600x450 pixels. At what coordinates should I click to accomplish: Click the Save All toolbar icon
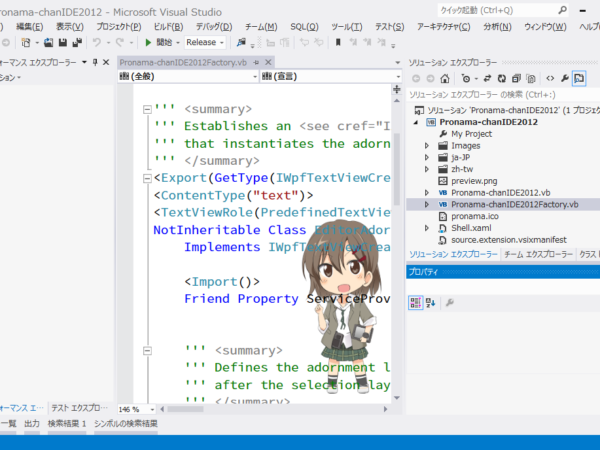pos(77,42)
